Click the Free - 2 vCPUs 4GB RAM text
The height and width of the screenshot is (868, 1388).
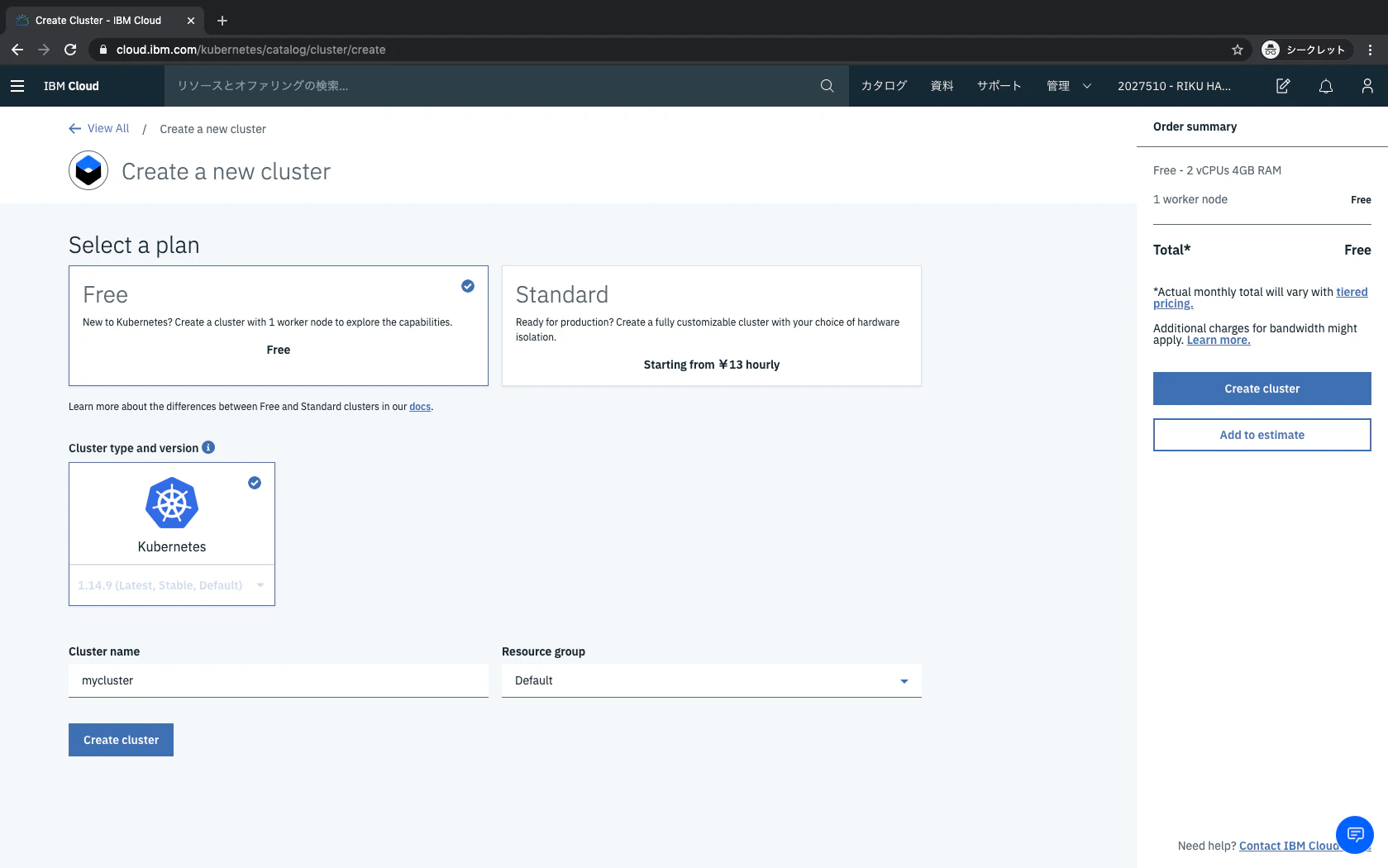pyautogui.click(x=1217, y=170)
